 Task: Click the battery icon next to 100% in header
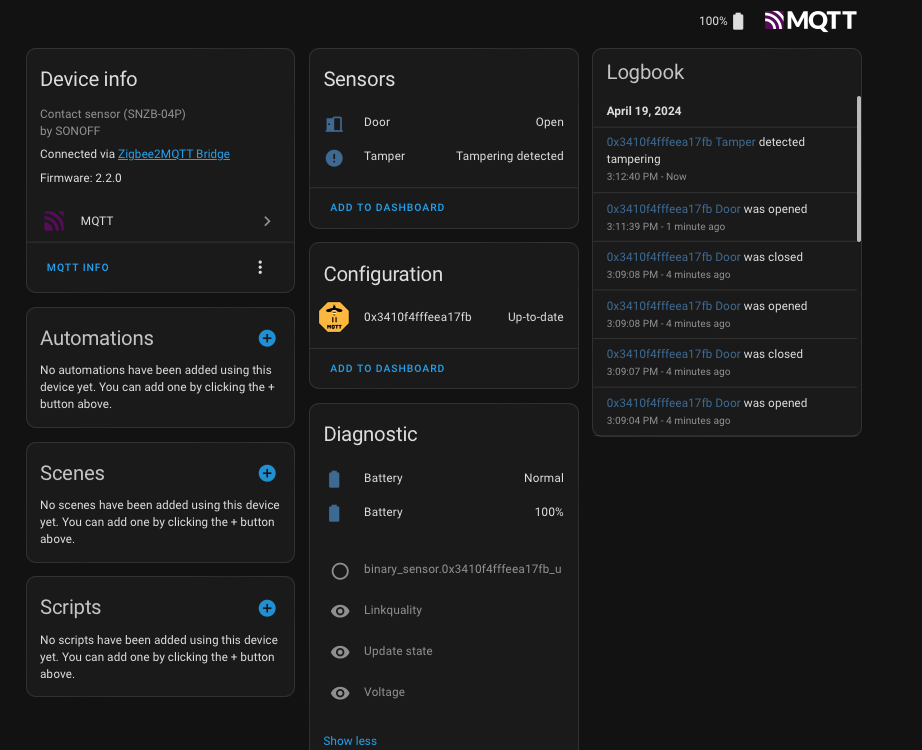738,21
